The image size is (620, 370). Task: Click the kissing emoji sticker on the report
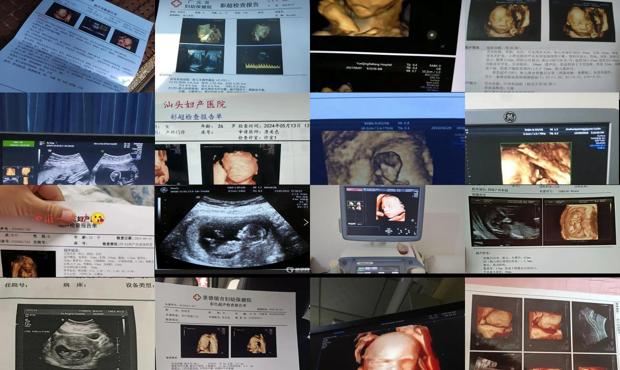pyautogui.click(x=98, y=219)
